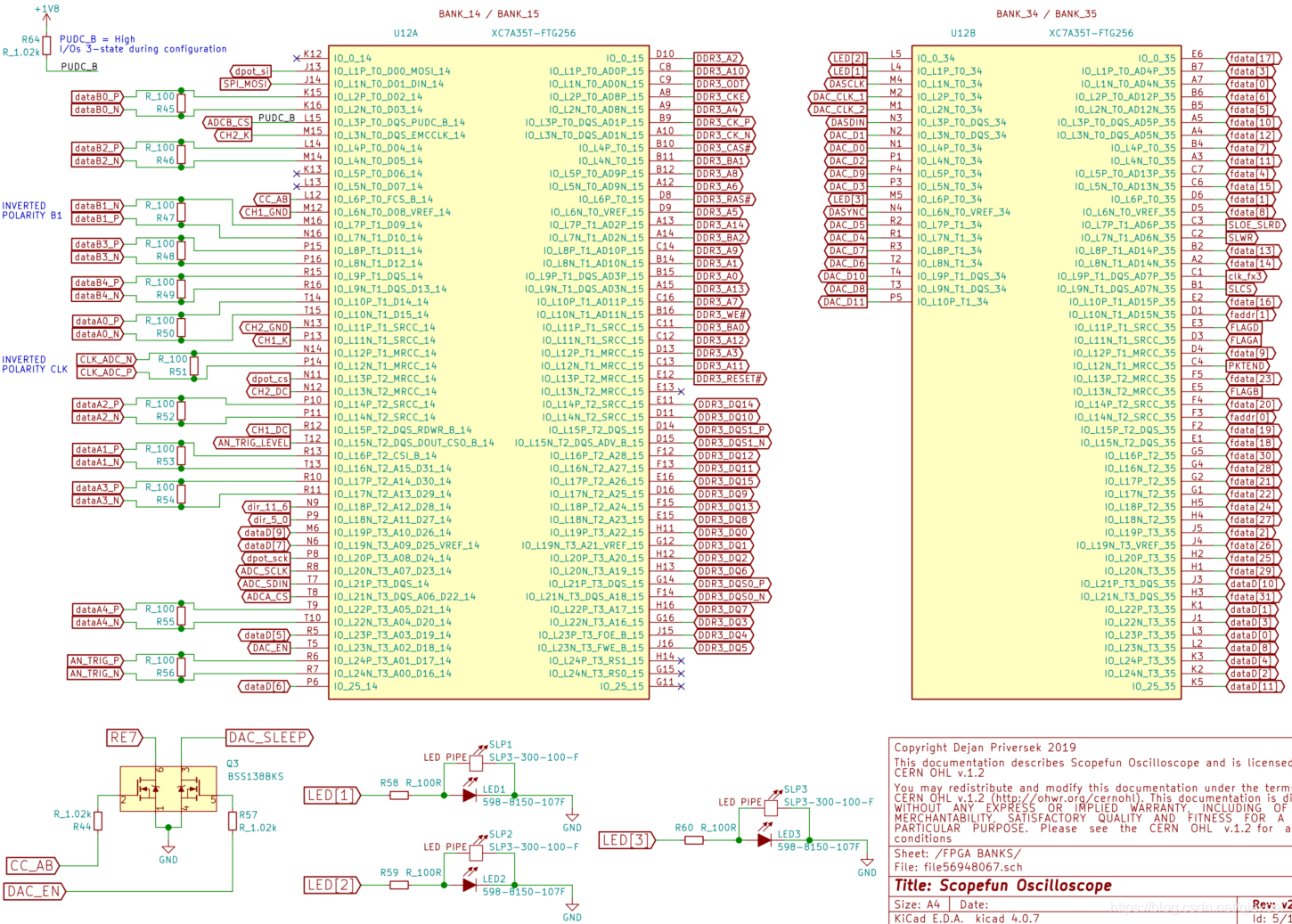Click the INVERTED POLARITY B1 note

click(x=32, y=210)
